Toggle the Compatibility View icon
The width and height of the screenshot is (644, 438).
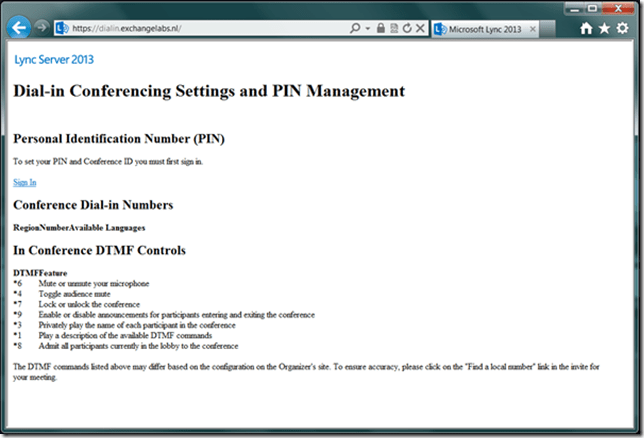(394, 28)
